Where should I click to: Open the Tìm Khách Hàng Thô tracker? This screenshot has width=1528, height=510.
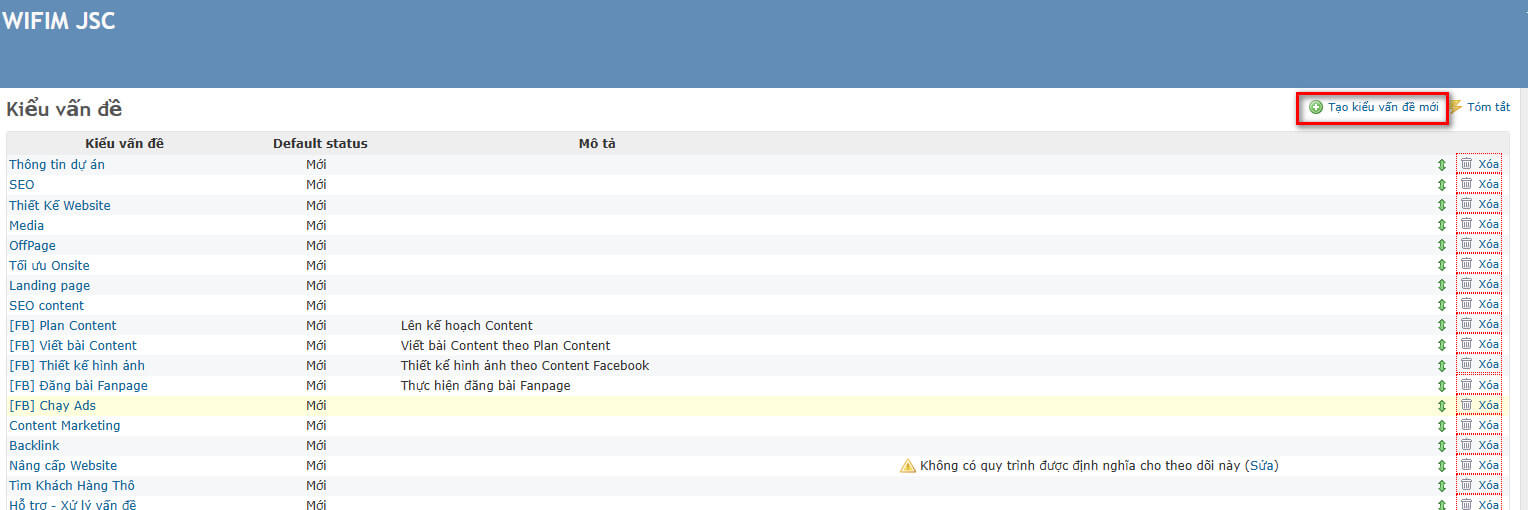pos(72,485)
